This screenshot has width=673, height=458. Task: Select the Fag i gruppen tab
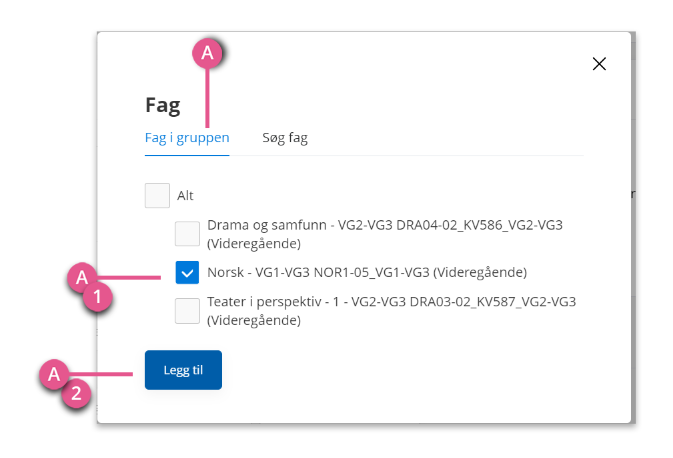point(187,138)
